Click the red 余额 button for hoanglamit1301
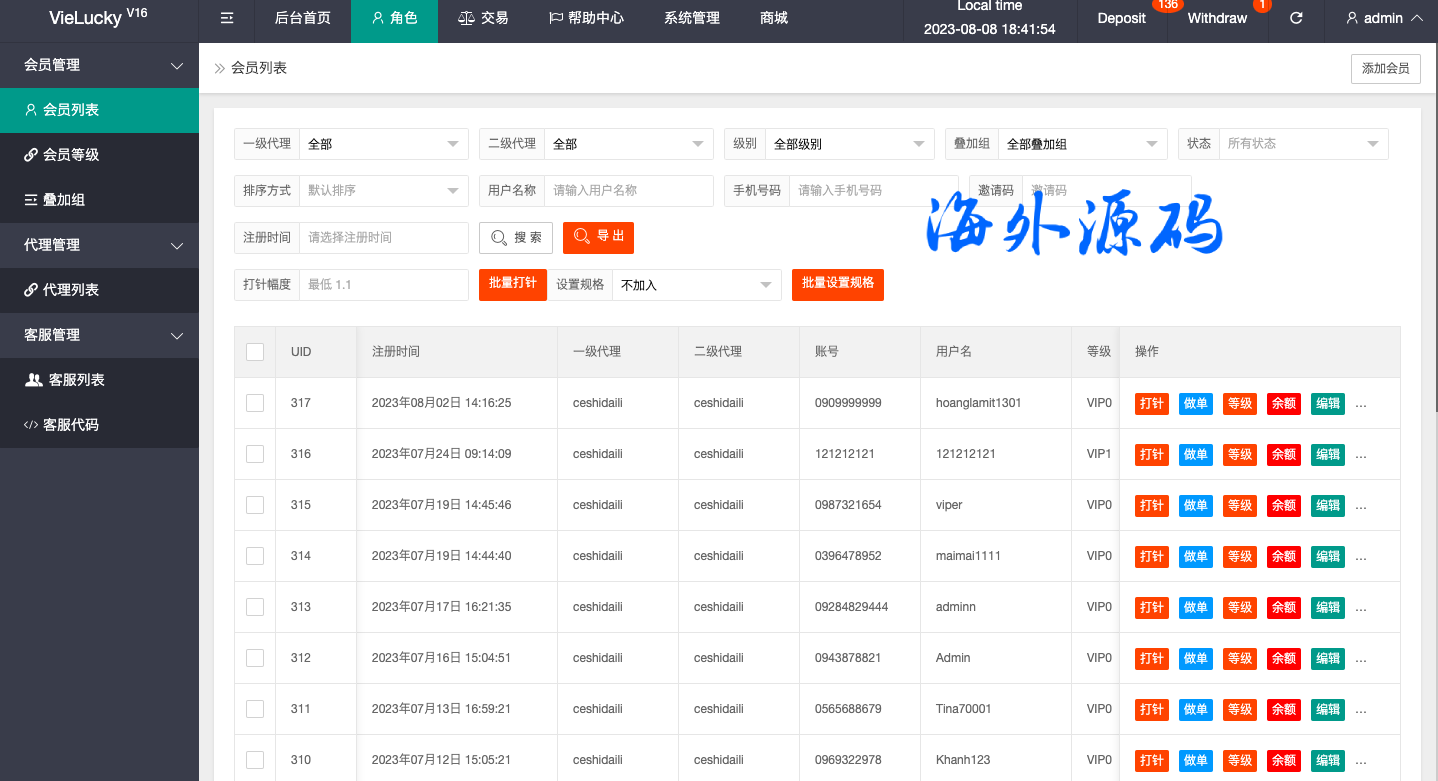 tap(1283, 404)
